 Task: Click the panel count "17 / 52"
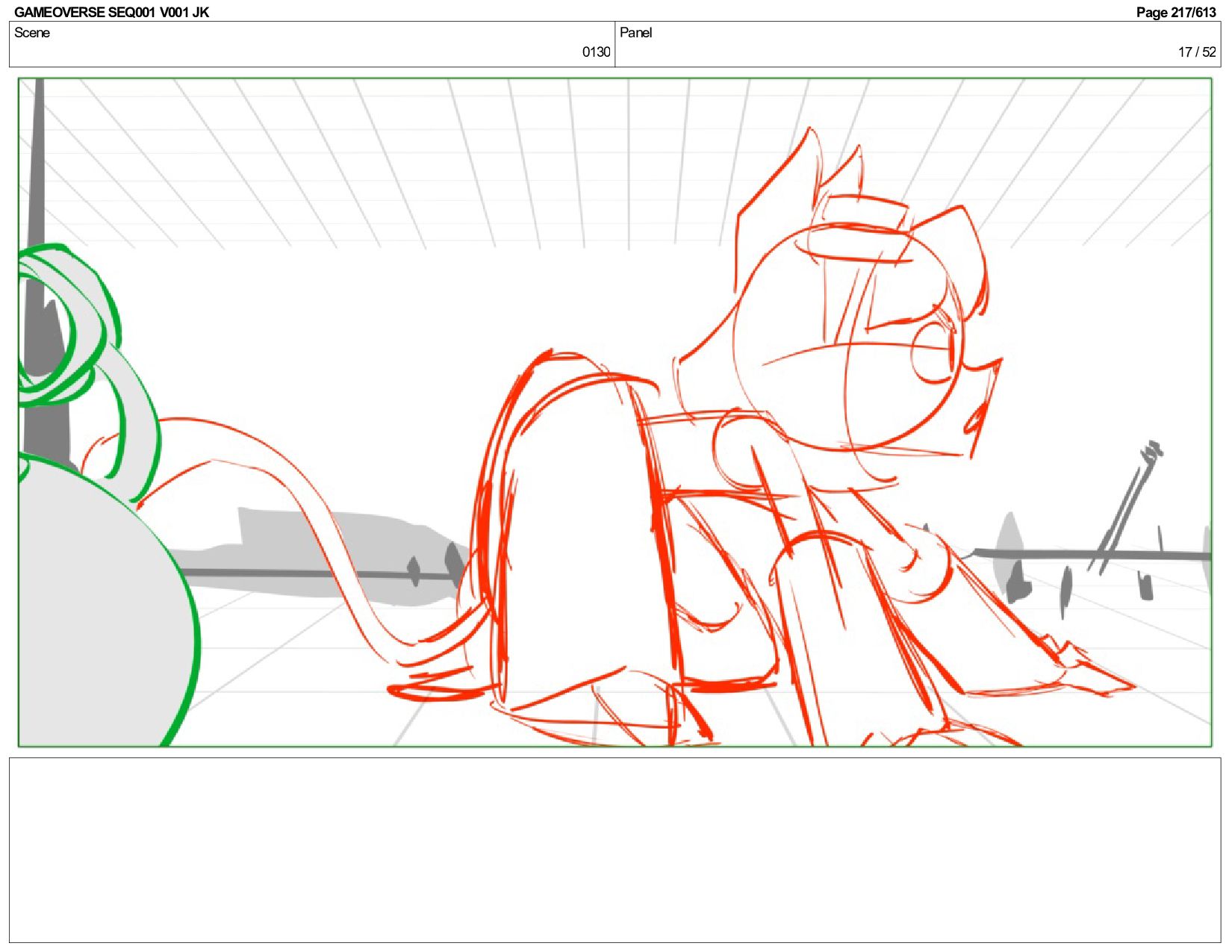tap(1197, 52)
